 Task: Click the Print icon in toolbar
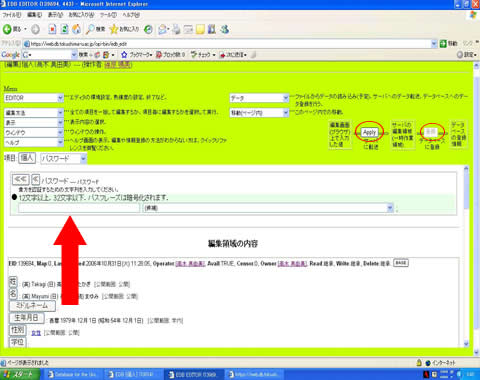pos(176,29)
